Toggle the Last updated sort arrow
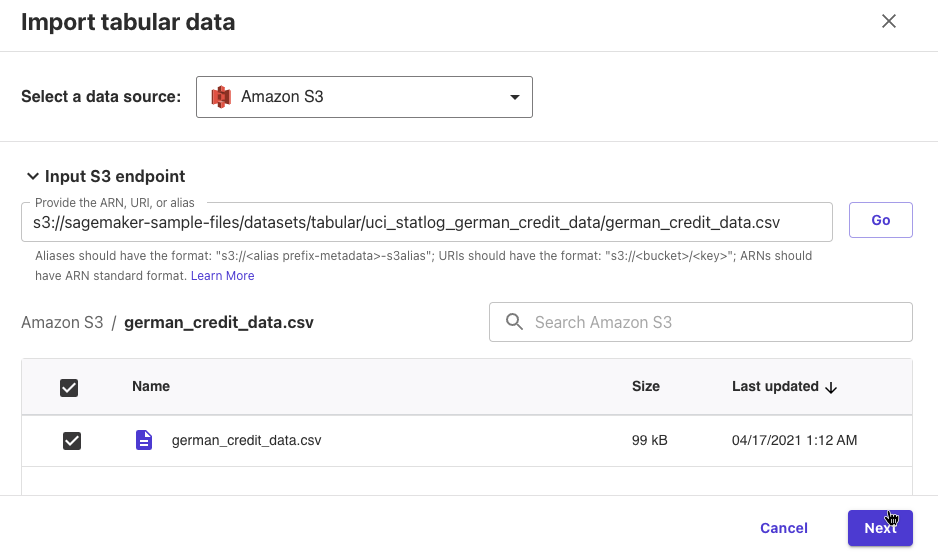The image size is (938, 554). tap(831, 388)
